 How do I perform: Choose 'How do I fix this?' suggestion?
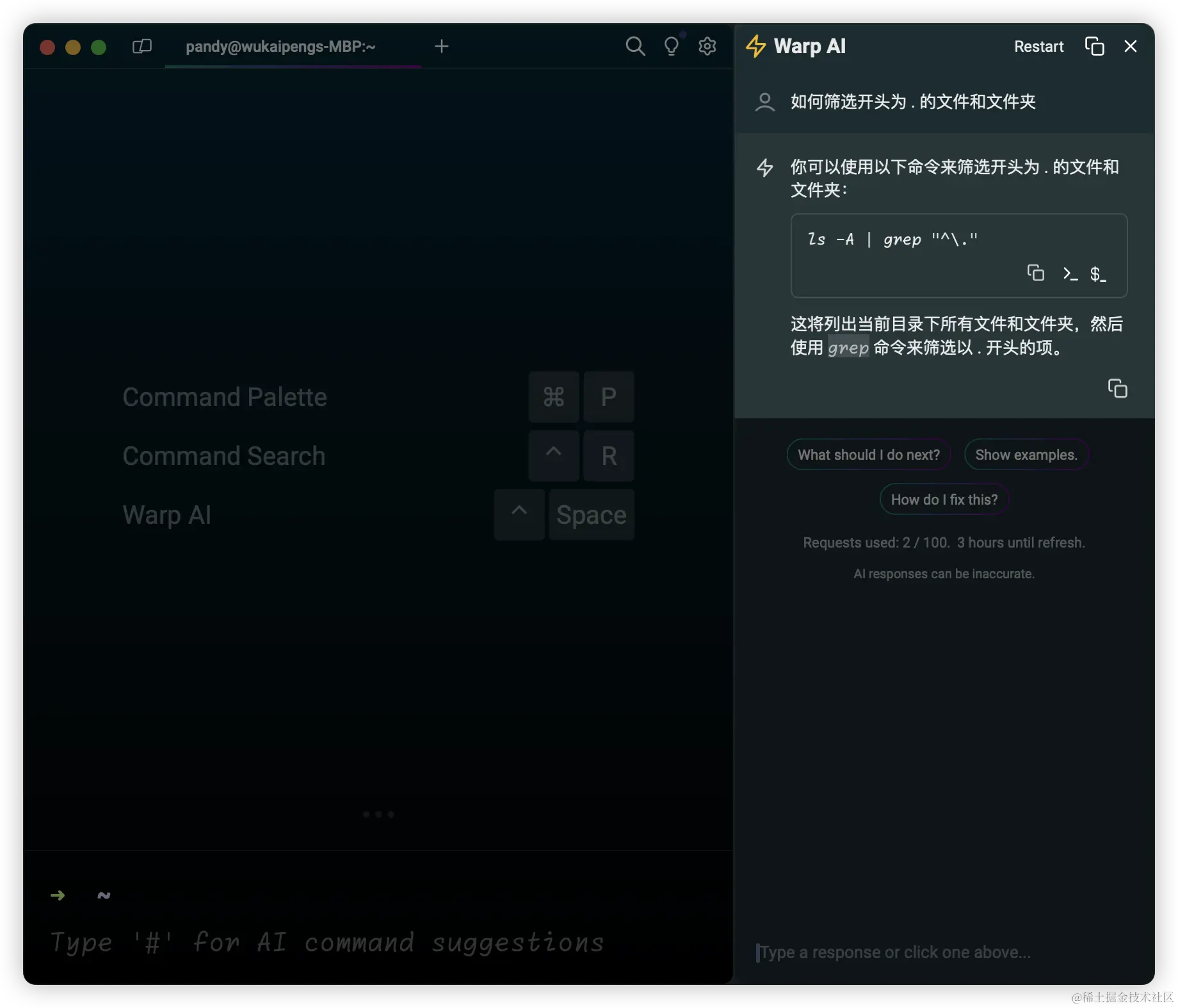pos(944,500)
